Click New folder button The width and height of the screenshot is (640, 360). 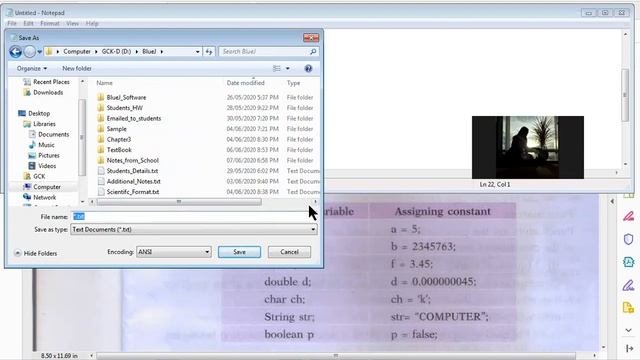pyautogui.click(x=77, y=69)
